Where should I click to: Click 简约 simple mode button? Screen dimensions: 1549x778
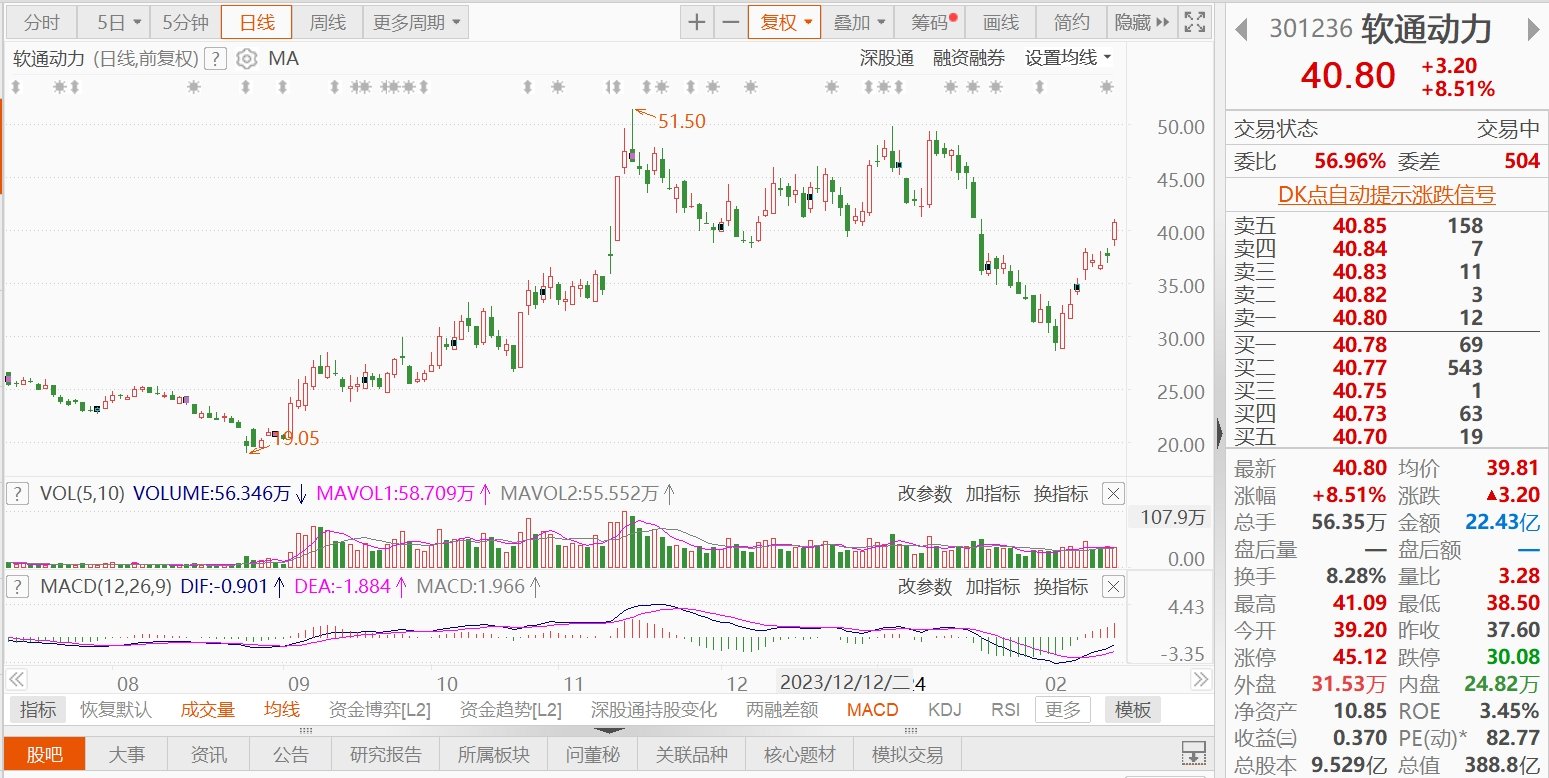pos(1072,22)
